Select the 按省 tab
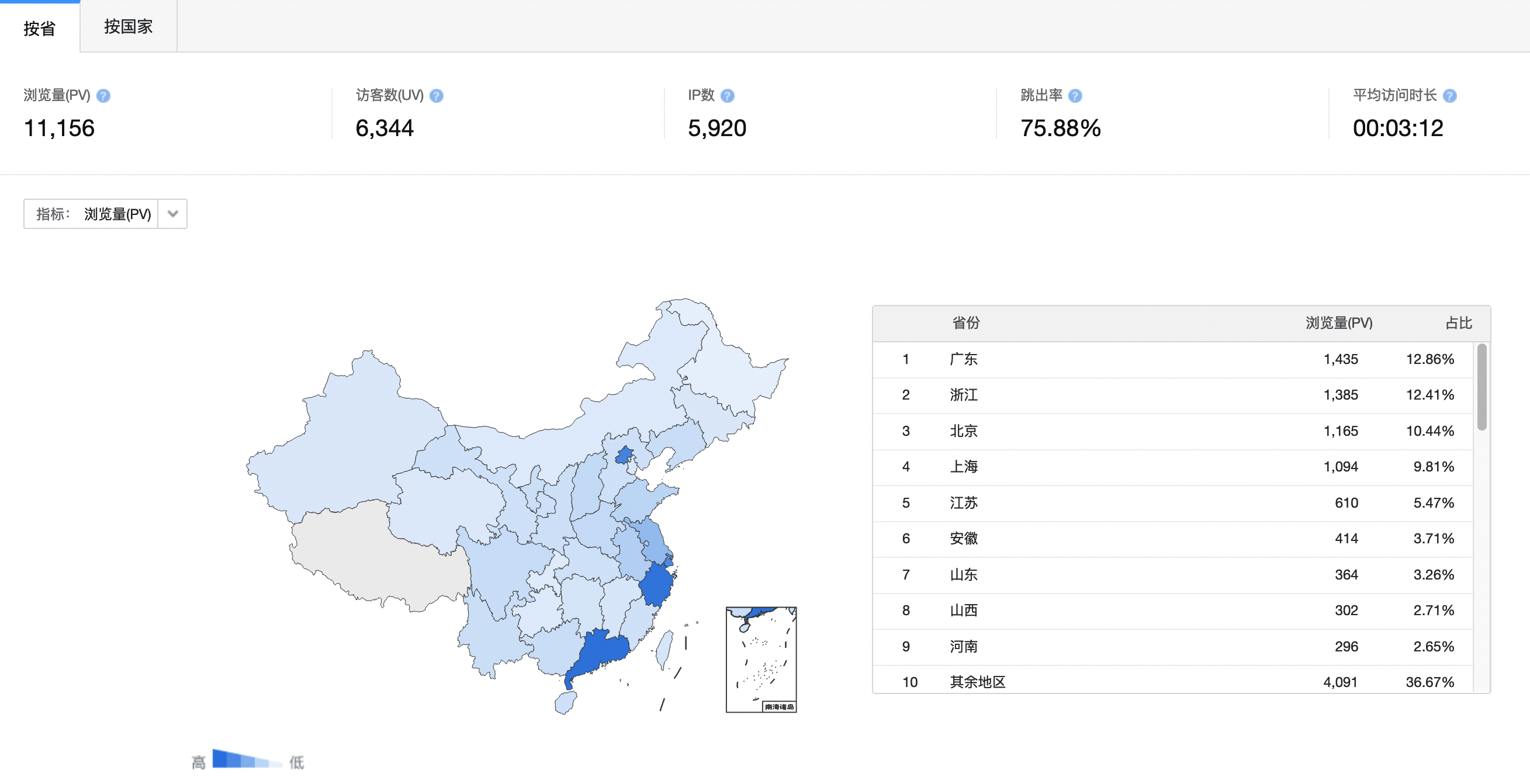The width and height of the screenshot is (1530, 784). 40,28
